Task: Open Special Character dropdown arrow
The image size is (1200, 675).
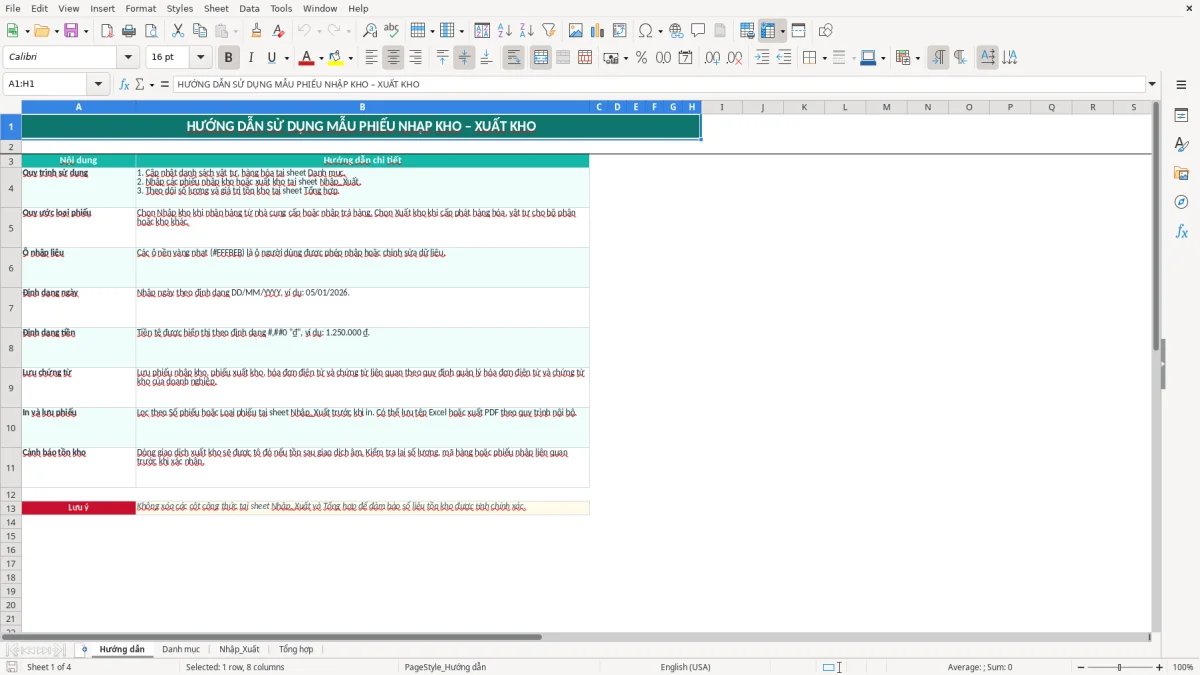Action: (x=660, y=31)
